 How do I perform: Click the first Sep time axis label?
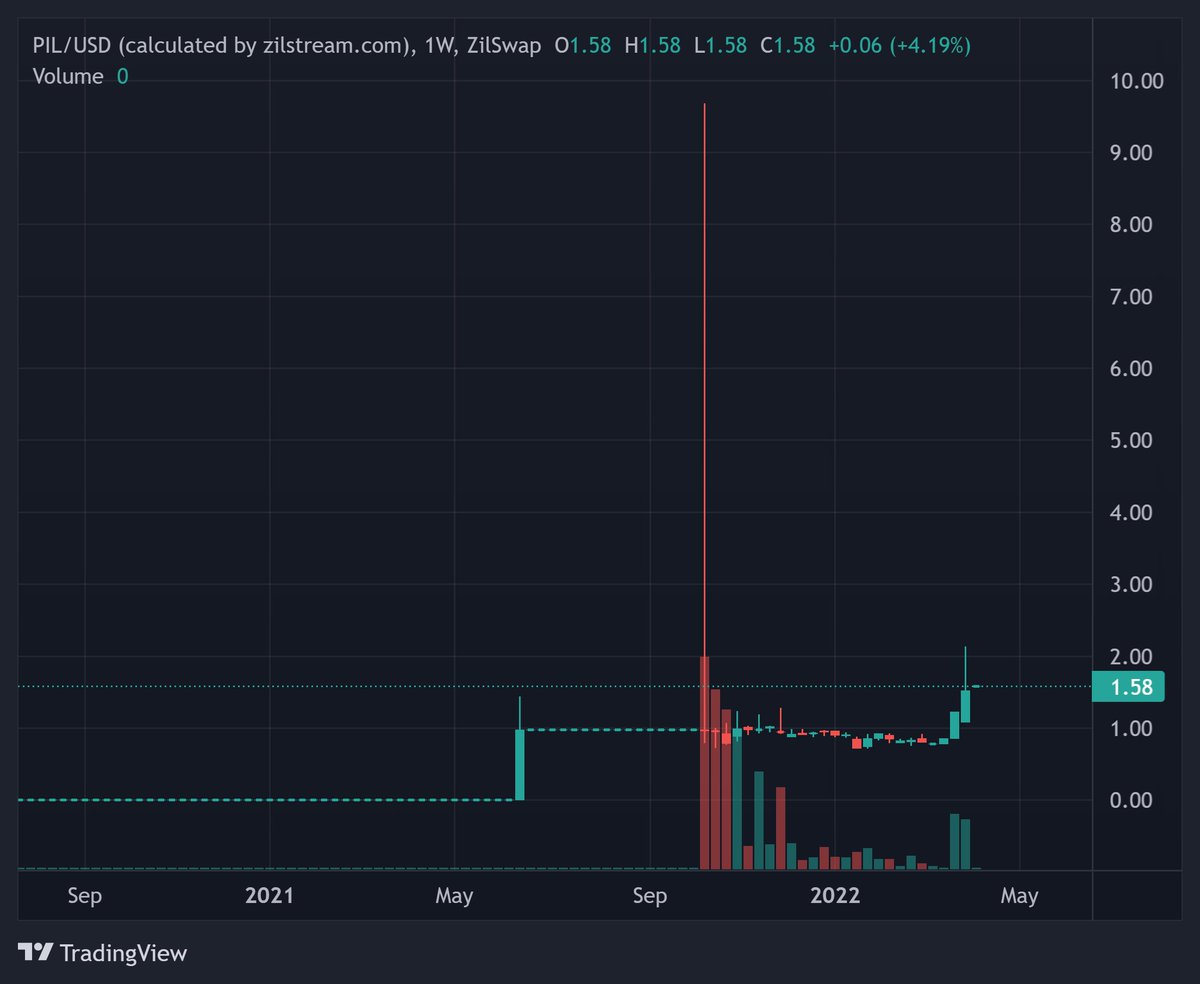coord(84,896)
